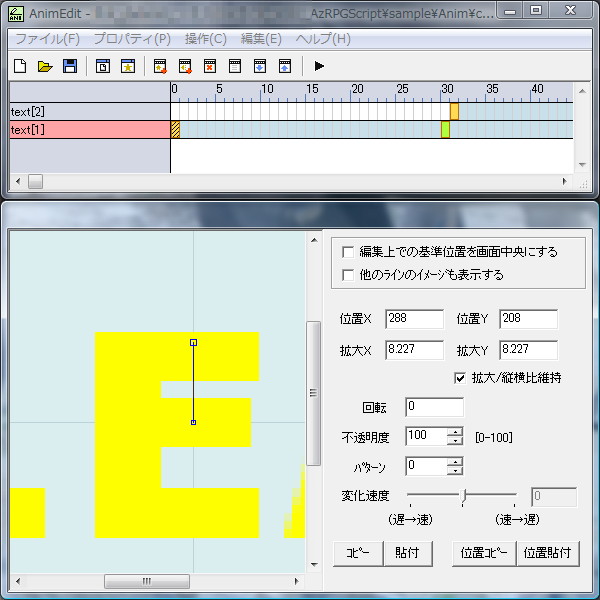The image size is (600, 600).
Task: Select the text[2] timeline row
Action: [x=90, y=112]
